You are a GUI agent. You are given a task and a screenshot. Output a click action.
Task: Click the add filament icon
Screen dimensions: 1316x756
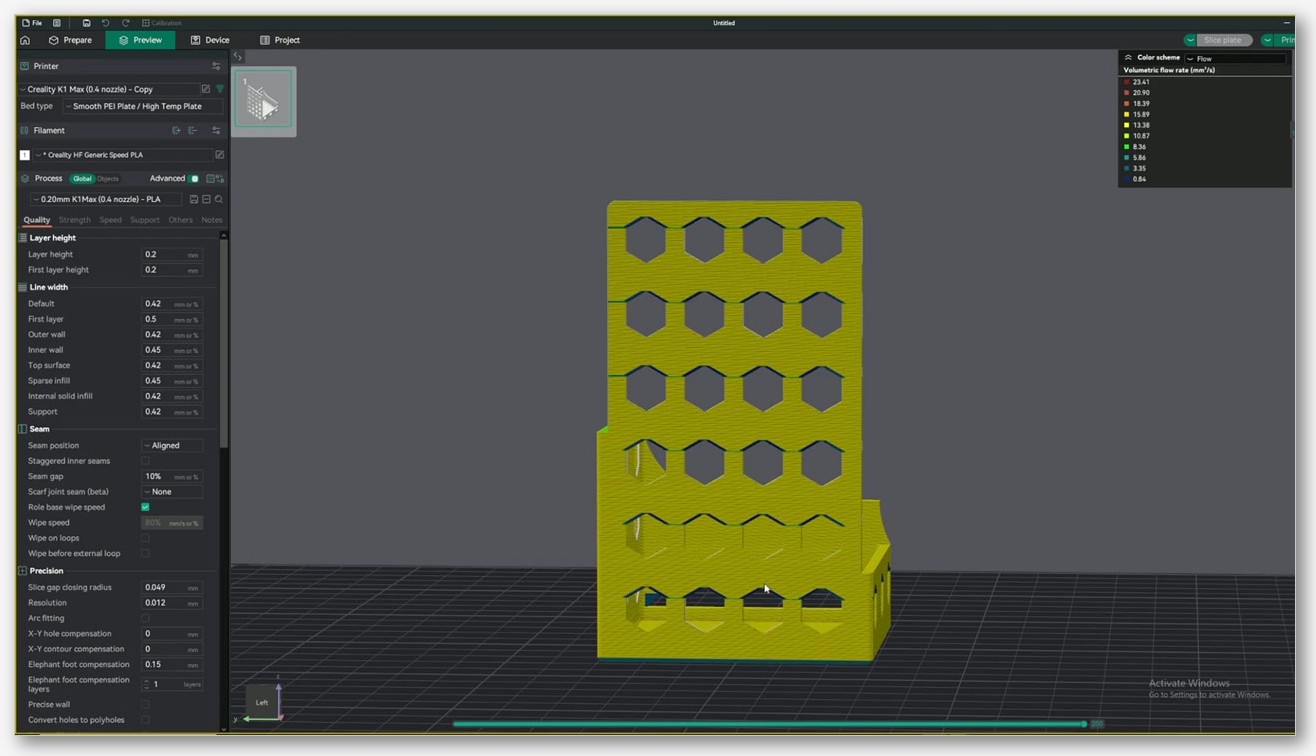176,130
